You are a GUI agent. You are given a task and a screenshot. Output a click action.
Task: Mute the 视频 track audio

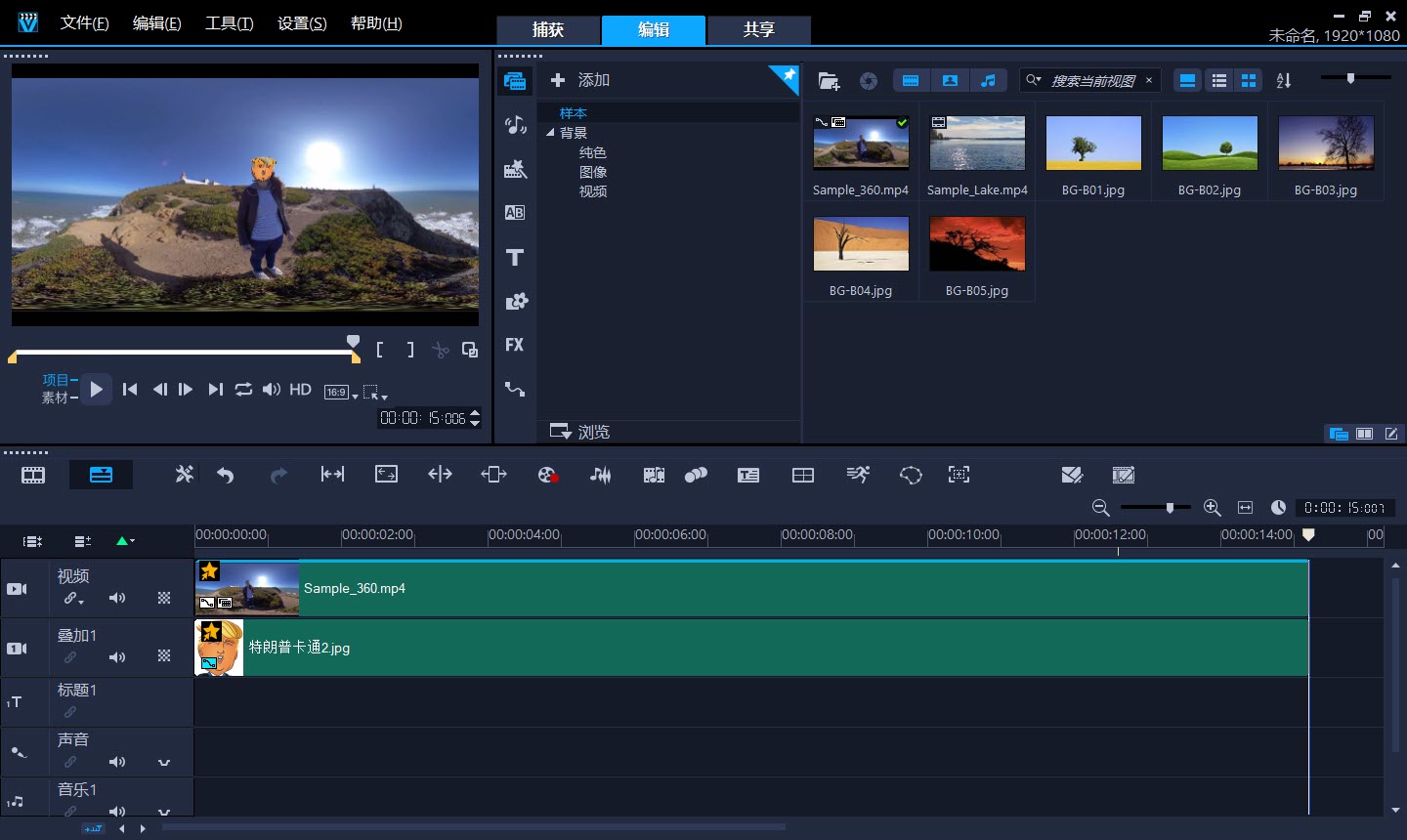coord(117,598)
